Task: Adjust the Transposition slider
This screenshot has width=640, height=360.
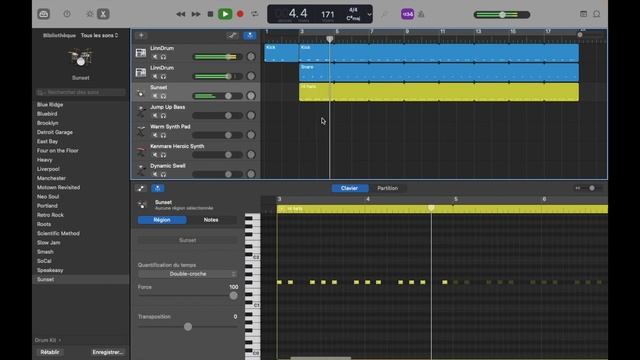Action: [x=188, y=327]
